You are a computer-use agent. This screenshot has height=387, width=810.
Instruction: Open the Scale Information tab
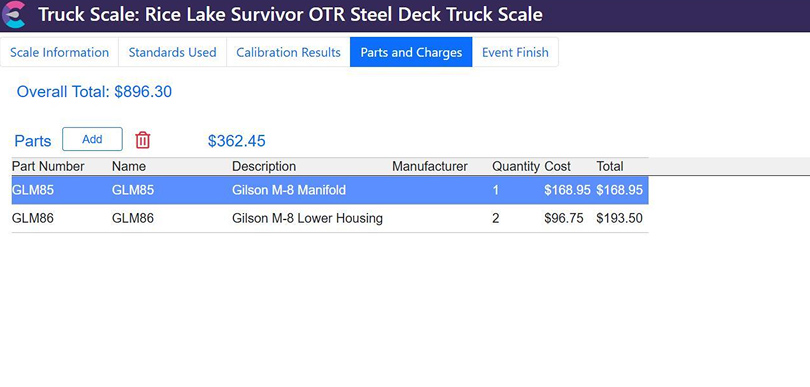point(59,52)
